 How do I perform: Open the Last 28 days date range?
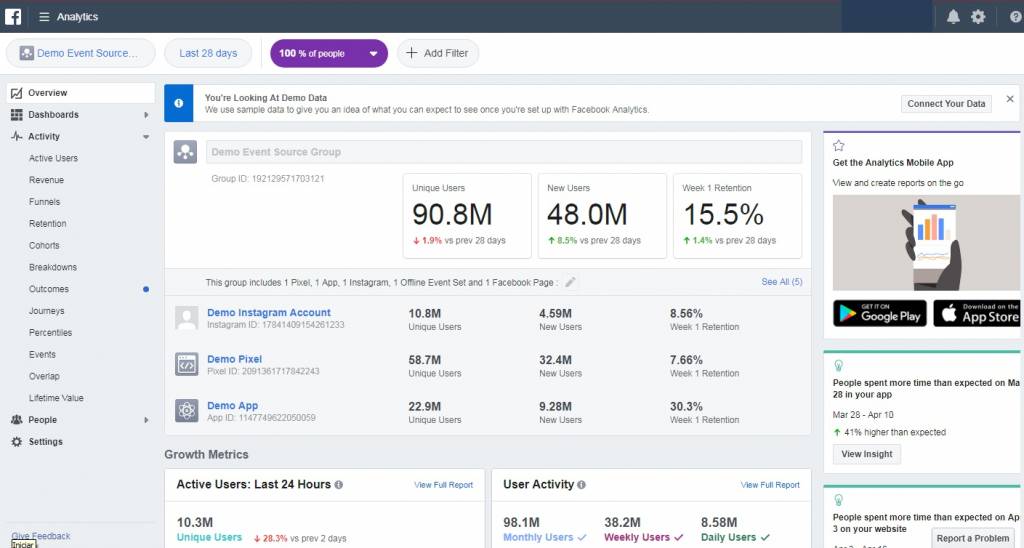tap(208, 53)
